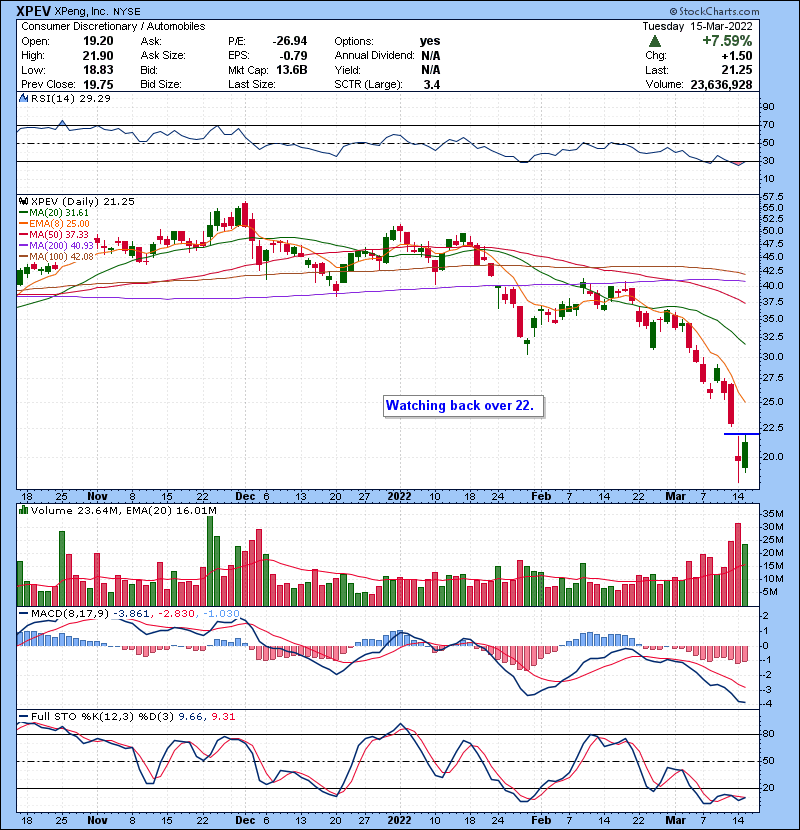Click the MACD(8,17,9) indicator label
This screenshot has width=800, height=830.
70,614
